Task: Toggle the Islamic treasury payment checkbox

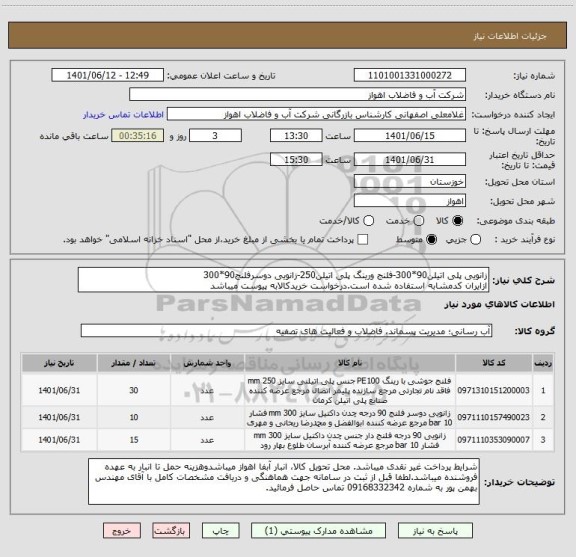Action: tap(363, 240)
